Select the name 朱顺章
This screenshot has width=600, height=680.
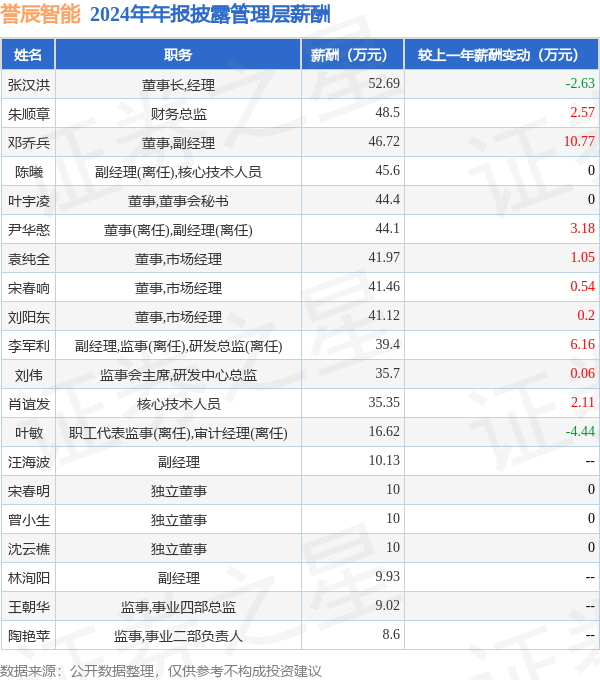(x=29, y=114)
